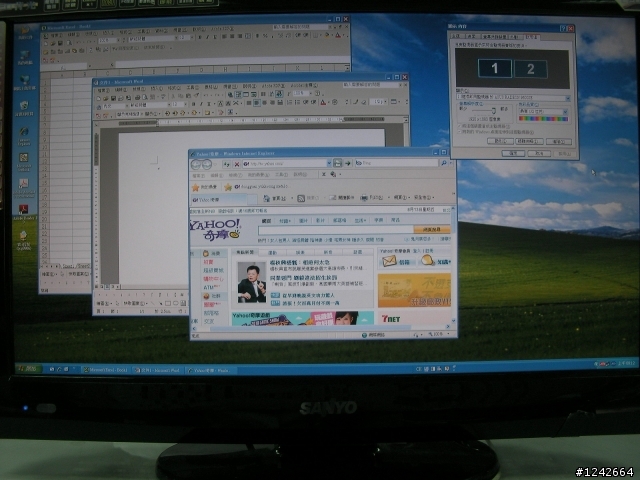The height and width of the screenshot is (480, 640).
Task: Click the Save icon in Word toolbar
Action: click(113, 98)
